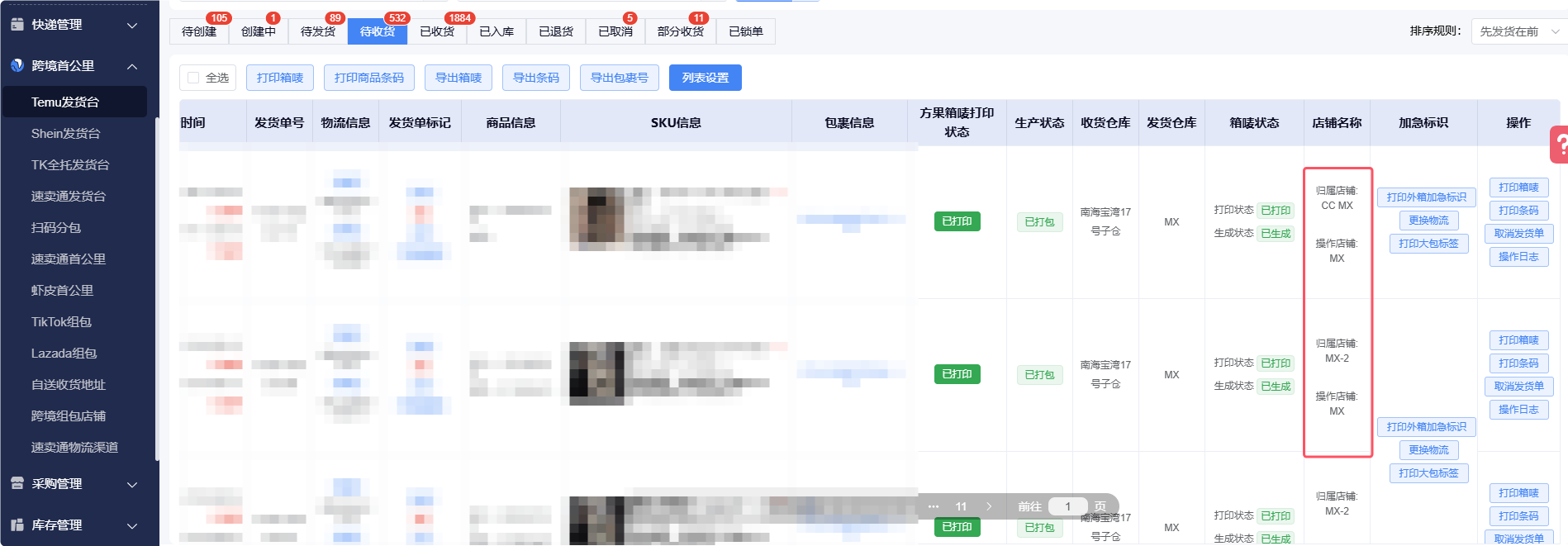The image size is (1568, 546).
Task: Click the 店铺名称 column header
Action: 1337,122
